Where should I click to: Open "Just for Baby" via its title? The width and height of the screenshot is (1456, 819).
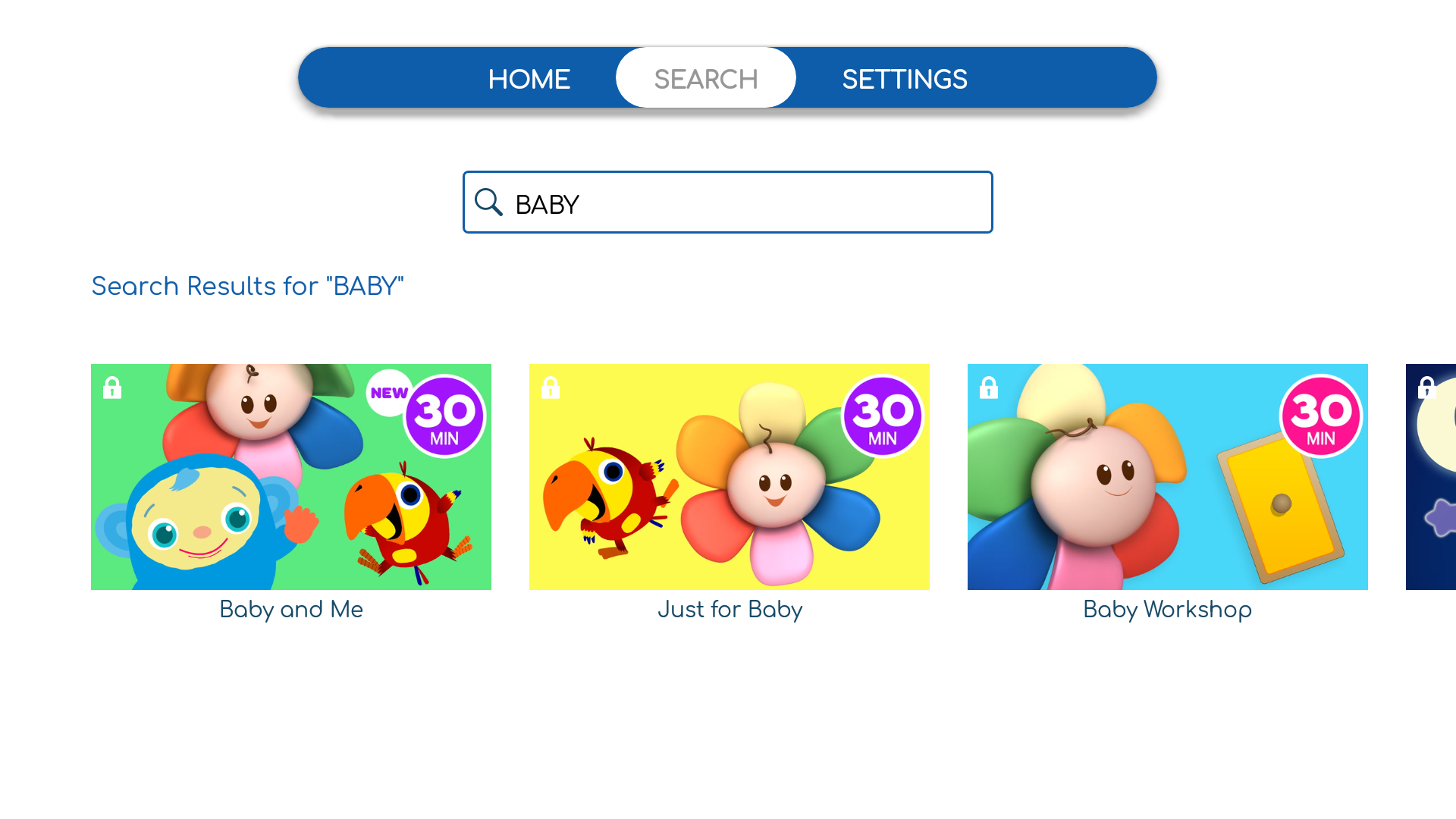coord(729,609)
